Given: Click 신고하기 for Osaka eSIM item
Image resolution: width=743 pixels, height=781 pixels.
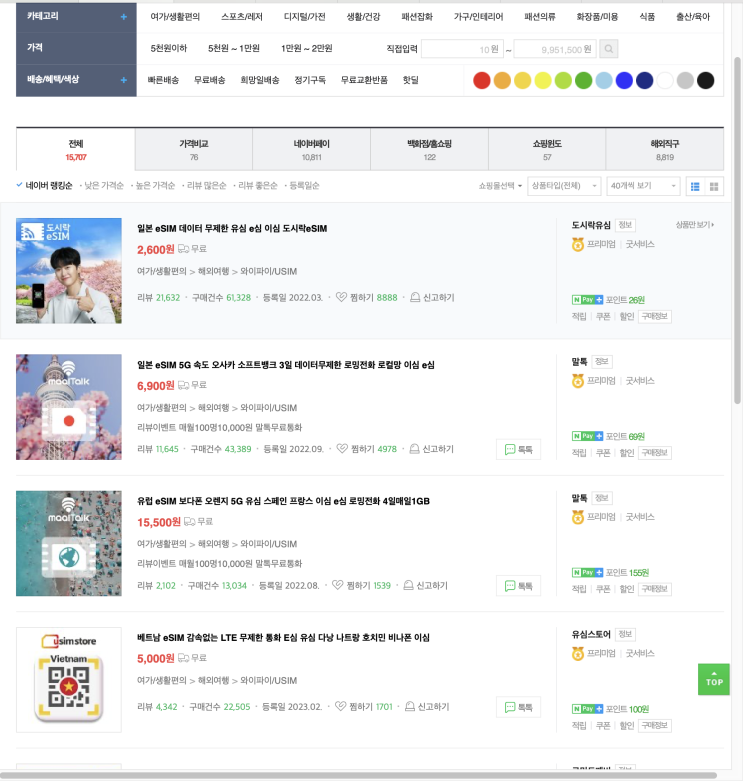Looking at the screenshot, I should (432, 449).
